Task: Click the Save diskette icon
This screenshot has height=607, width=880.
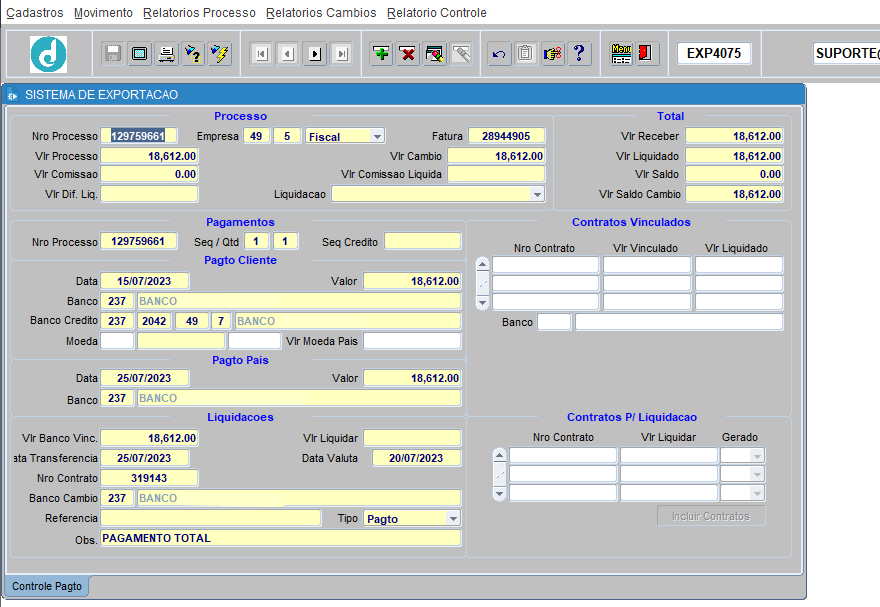Action: [x=113, y=54]
